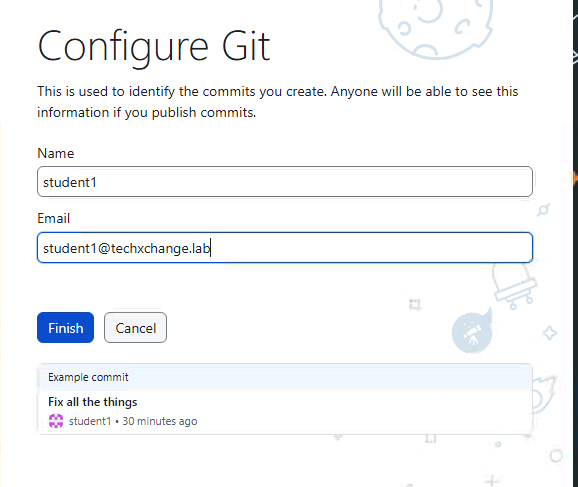This screenshot has width=578, height=487.
Task: Click the commit identification description paragraph
Action: coord(278,102)
